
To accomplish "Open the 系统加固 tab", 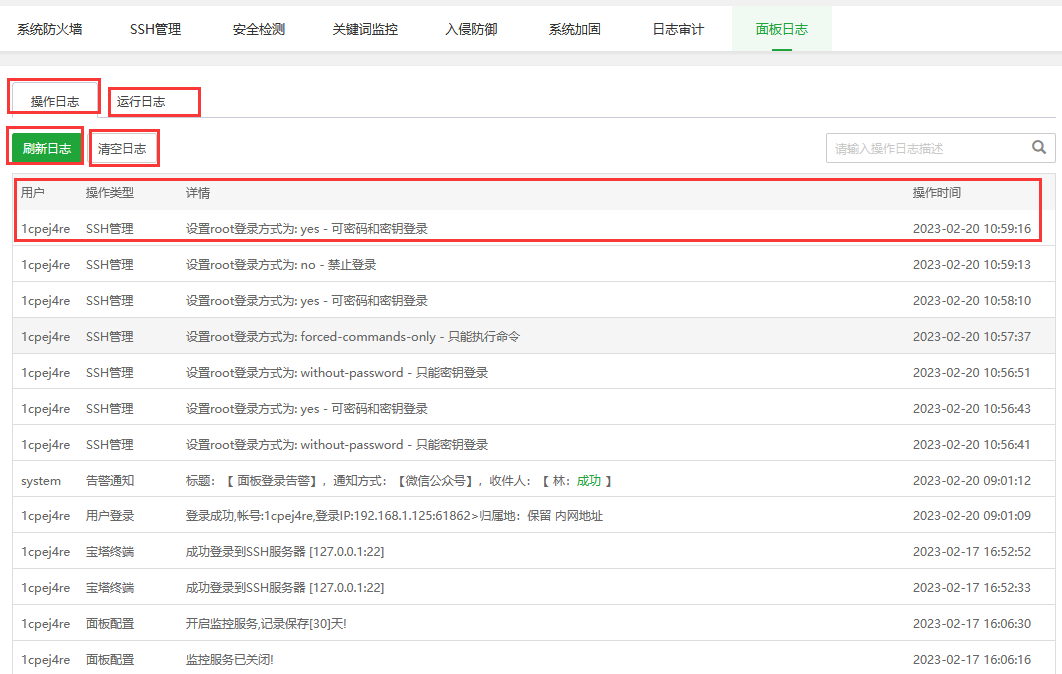I will (575, 29).
